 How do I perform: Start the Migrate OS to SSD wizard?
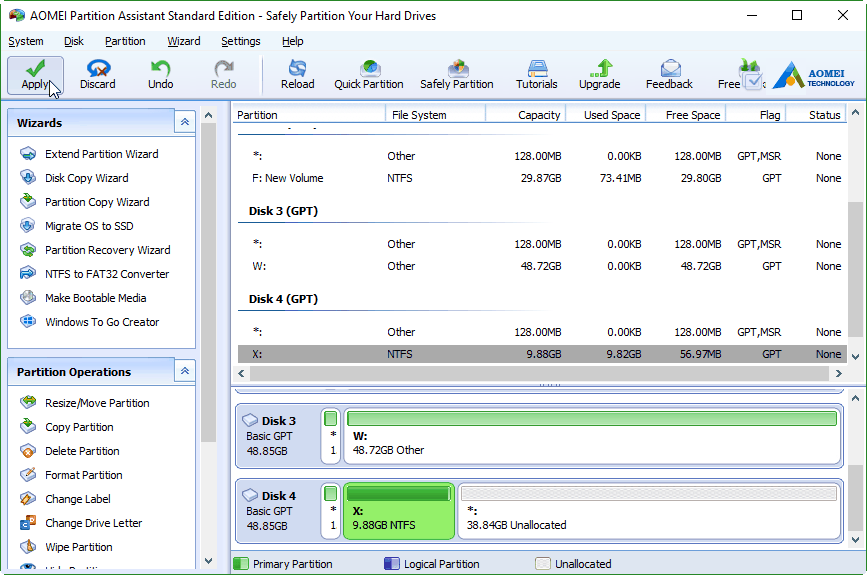coord(88,226)
